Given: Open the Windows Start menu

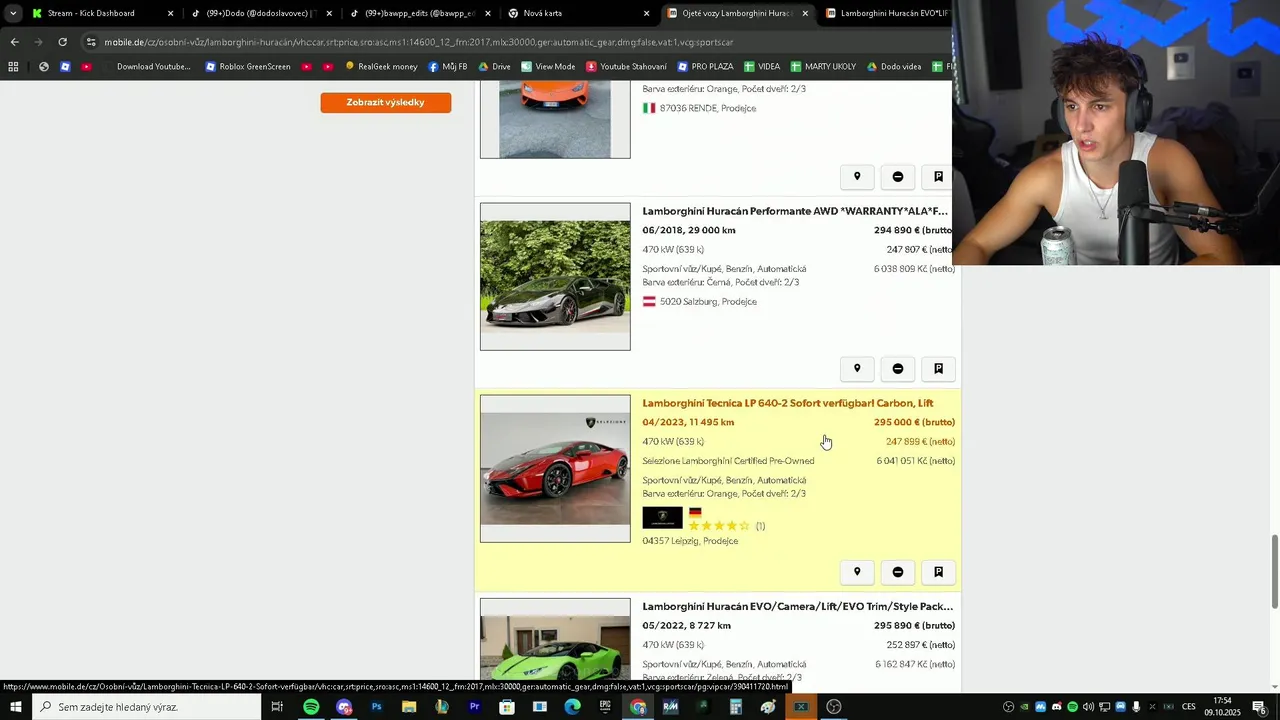Looking at the screenshot, I should click(x=15, y=707).
